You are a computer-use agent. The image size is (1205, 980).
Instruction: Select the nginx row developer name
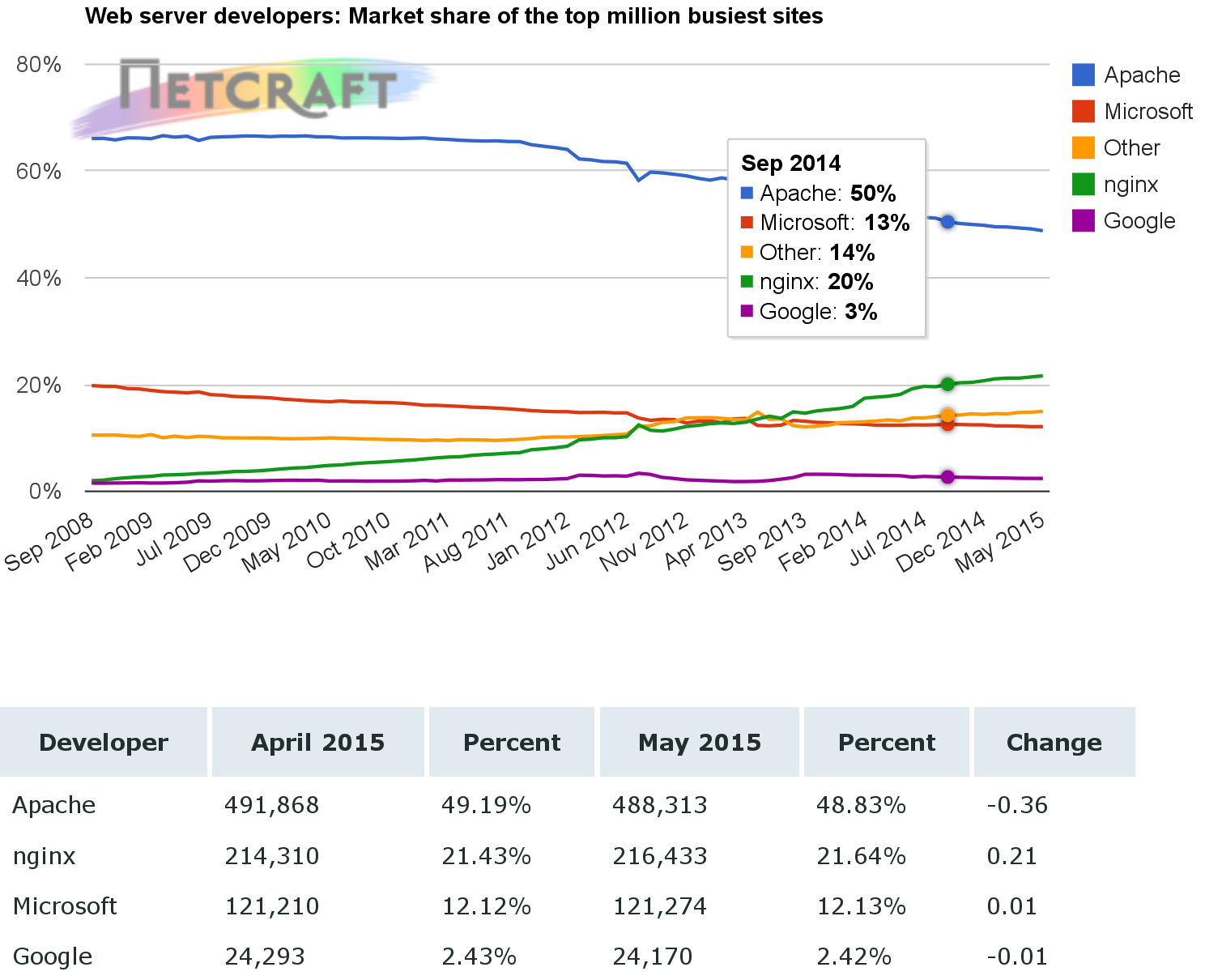pyautogui.click(x=45, y=856)
